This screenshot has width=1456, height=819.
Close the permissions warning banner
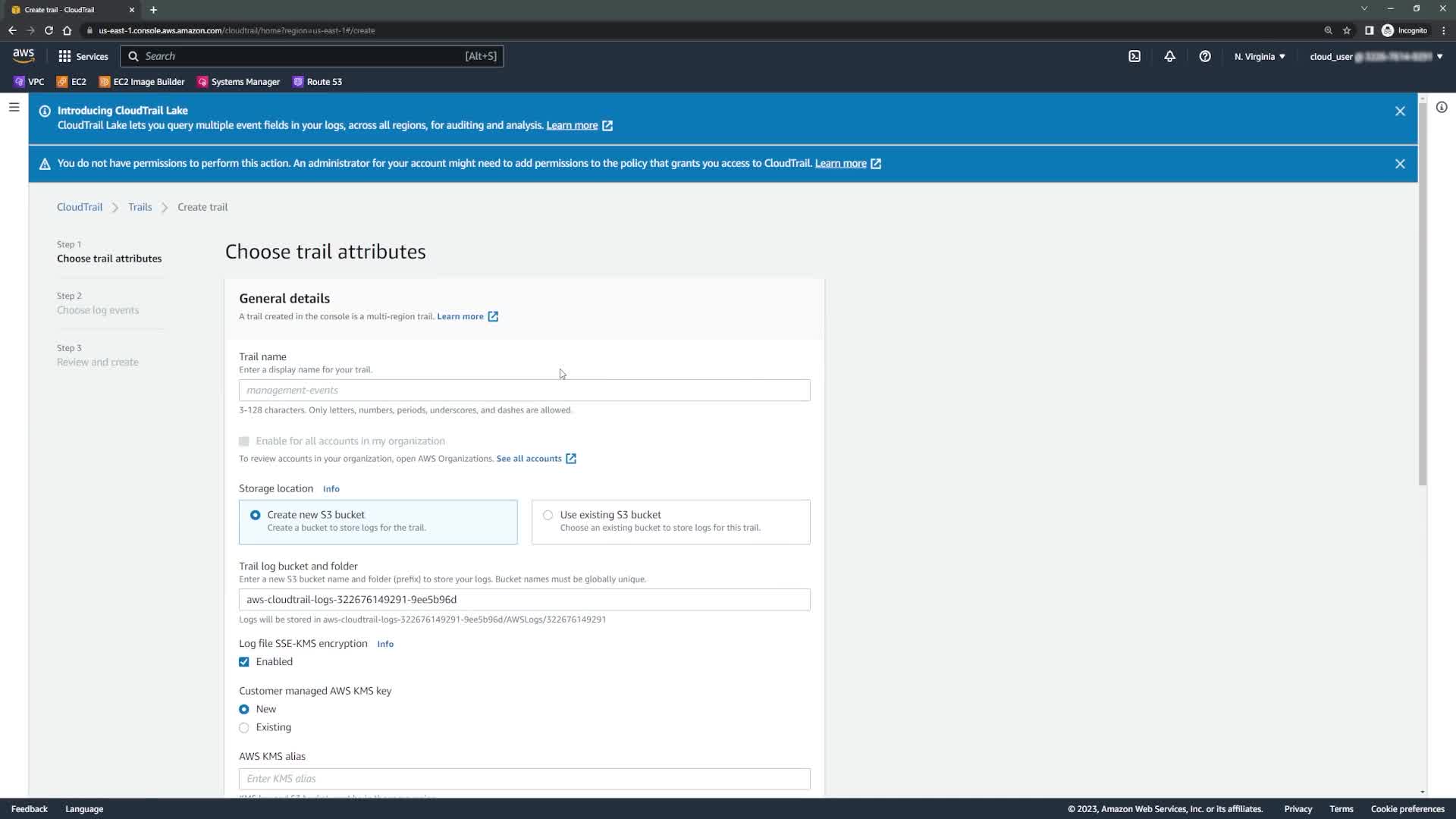click(x=1400, y=164)
